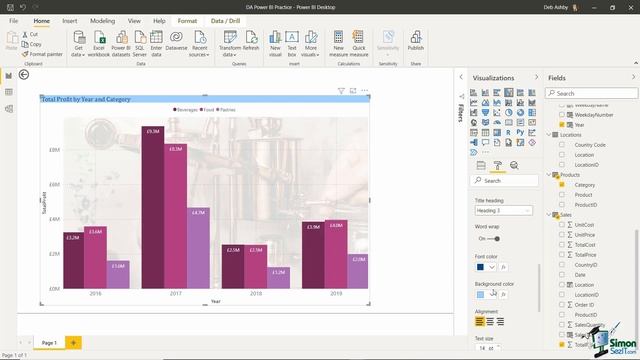Open Recent sources dropdown
Image resolution: width=640 pixels, height=360 pixels.
coord(199,44)
